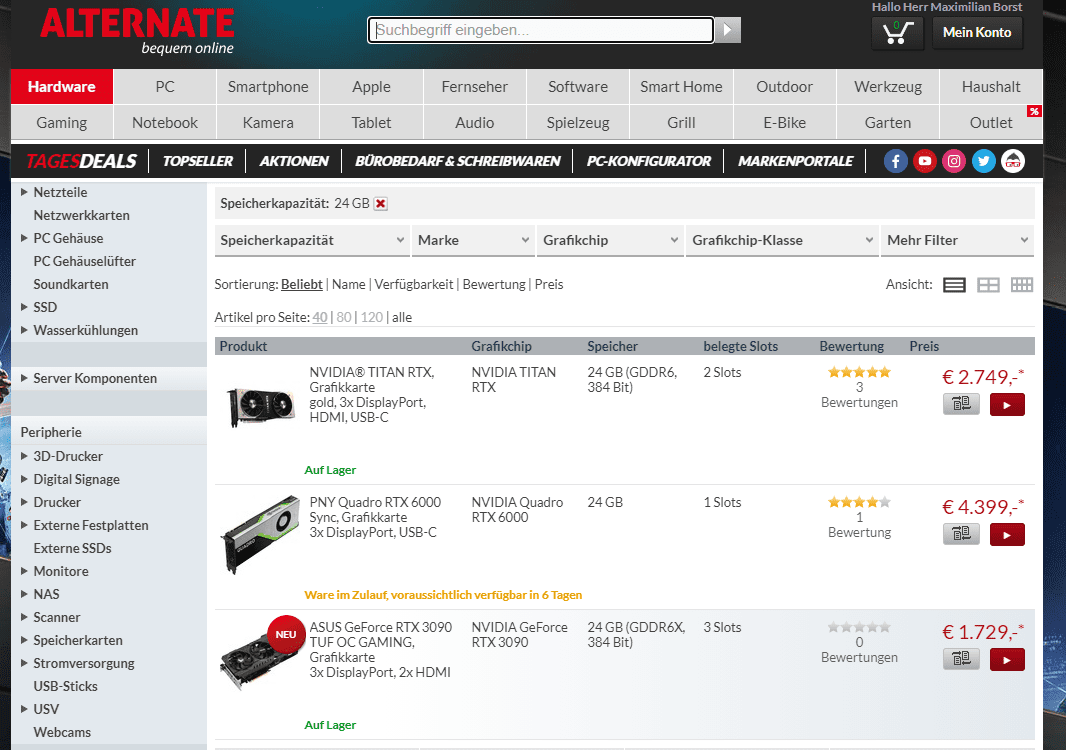Open BÜROBEDARF & SCHREIBWAREN menu item
The height and width of the screenshot is (750, 1066).
coord(458,161)
